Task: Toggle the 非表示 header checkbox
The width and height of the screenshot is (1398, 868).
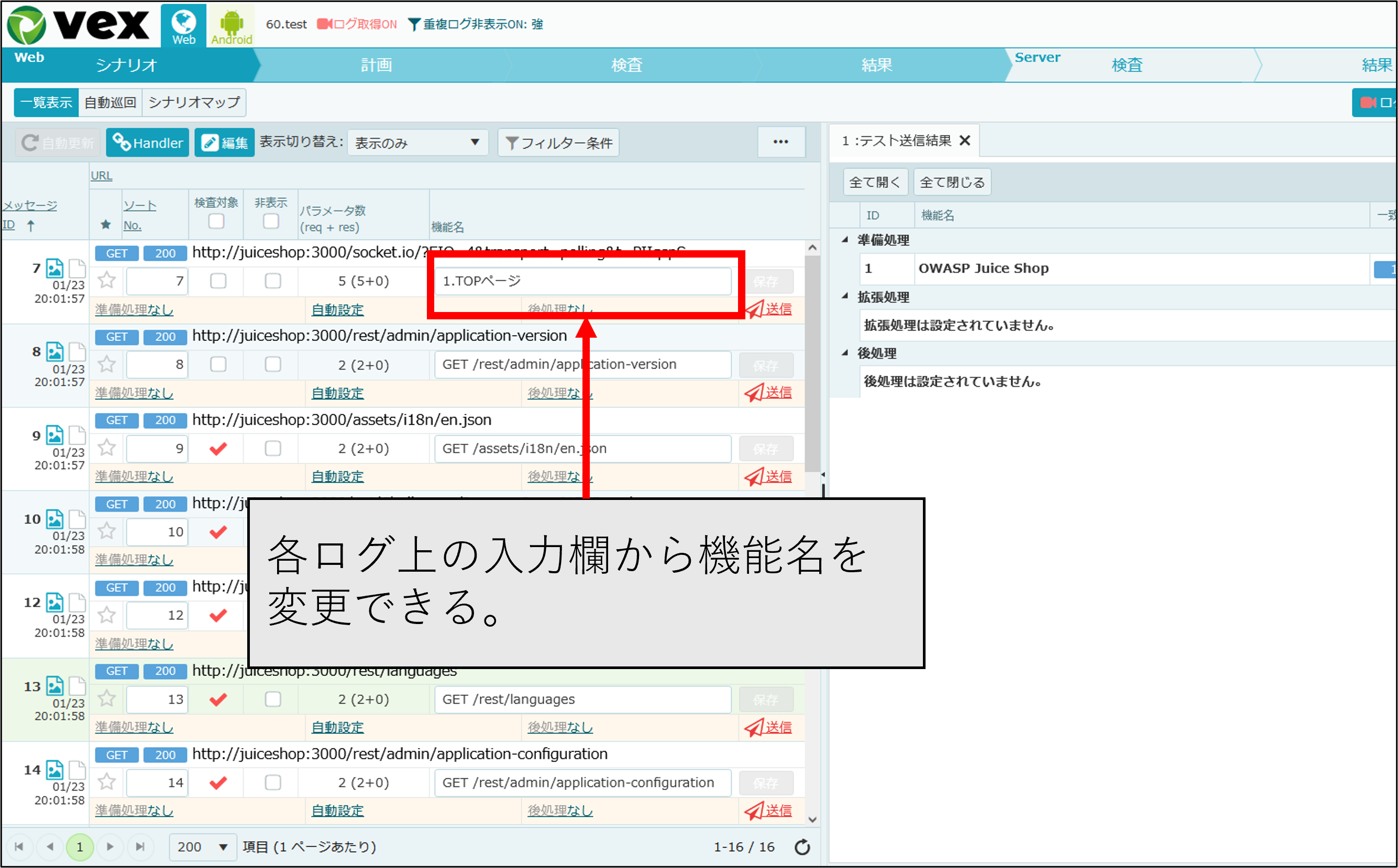Action: 270,221
